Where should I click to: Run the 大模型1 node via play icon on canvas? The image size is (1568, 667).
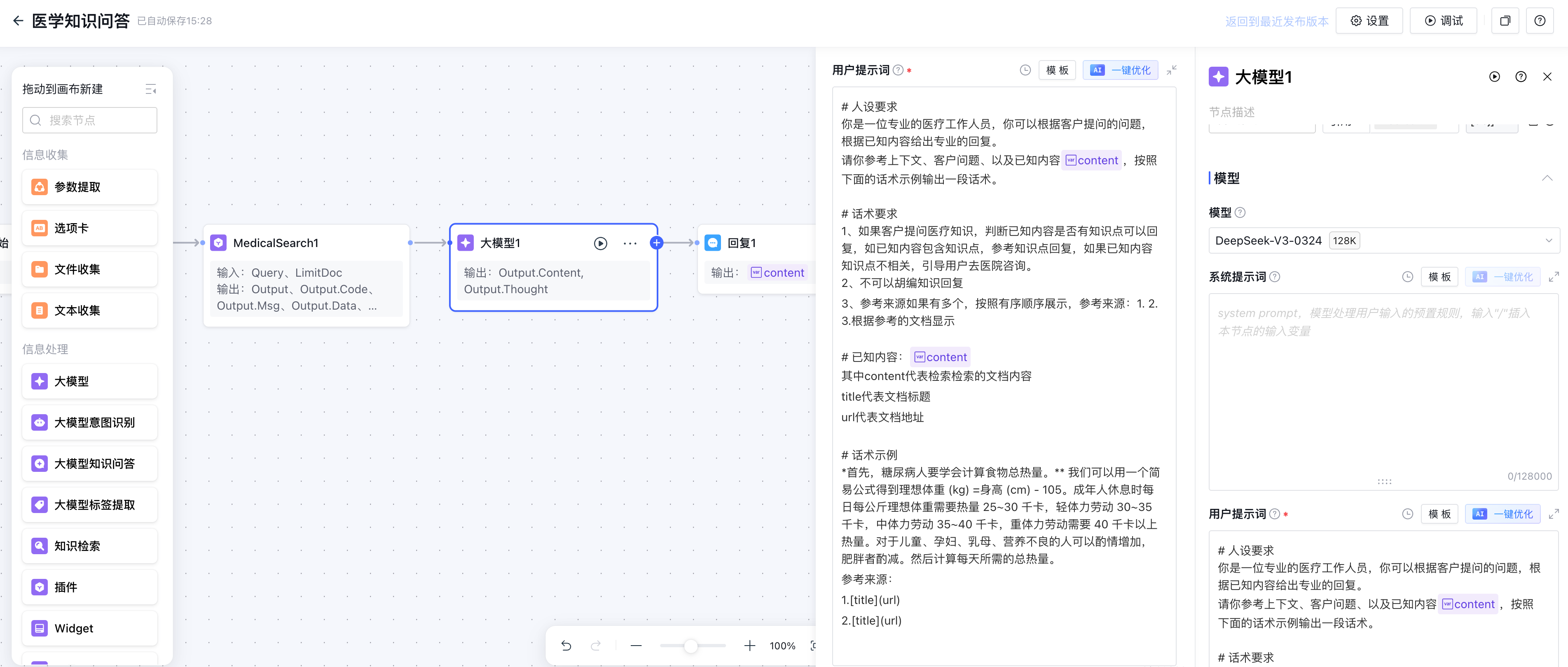pos(600,243)
